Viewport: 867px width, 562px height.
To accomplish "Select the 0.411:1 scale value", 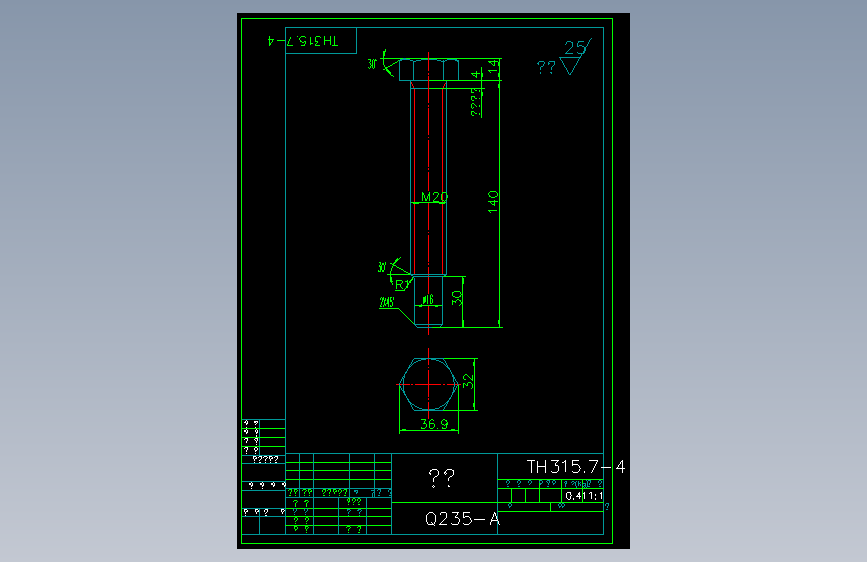I will pyautogui.click(x=584, y=496).
